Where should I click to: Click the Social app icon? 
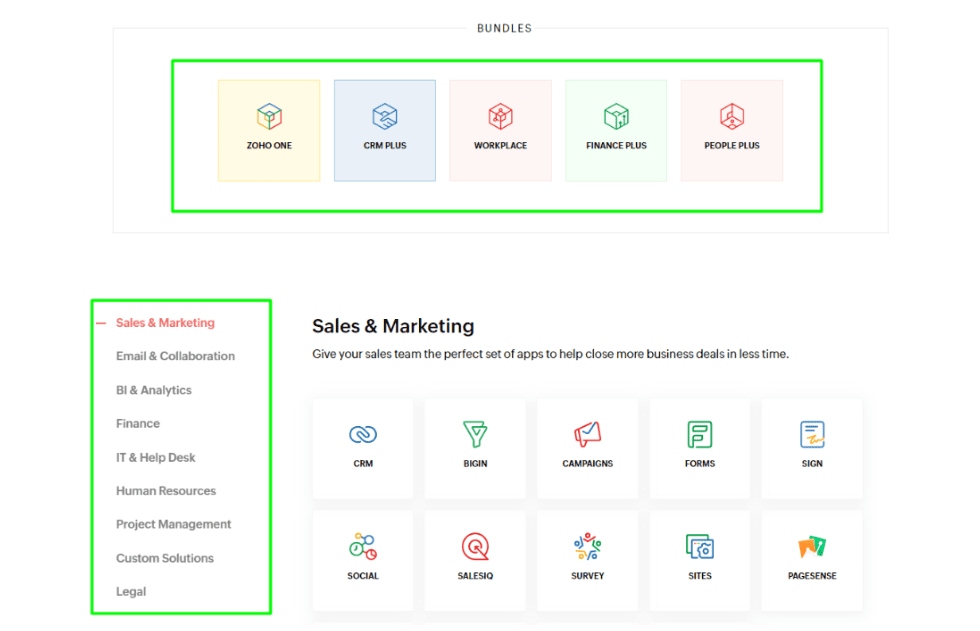[363, 547]
